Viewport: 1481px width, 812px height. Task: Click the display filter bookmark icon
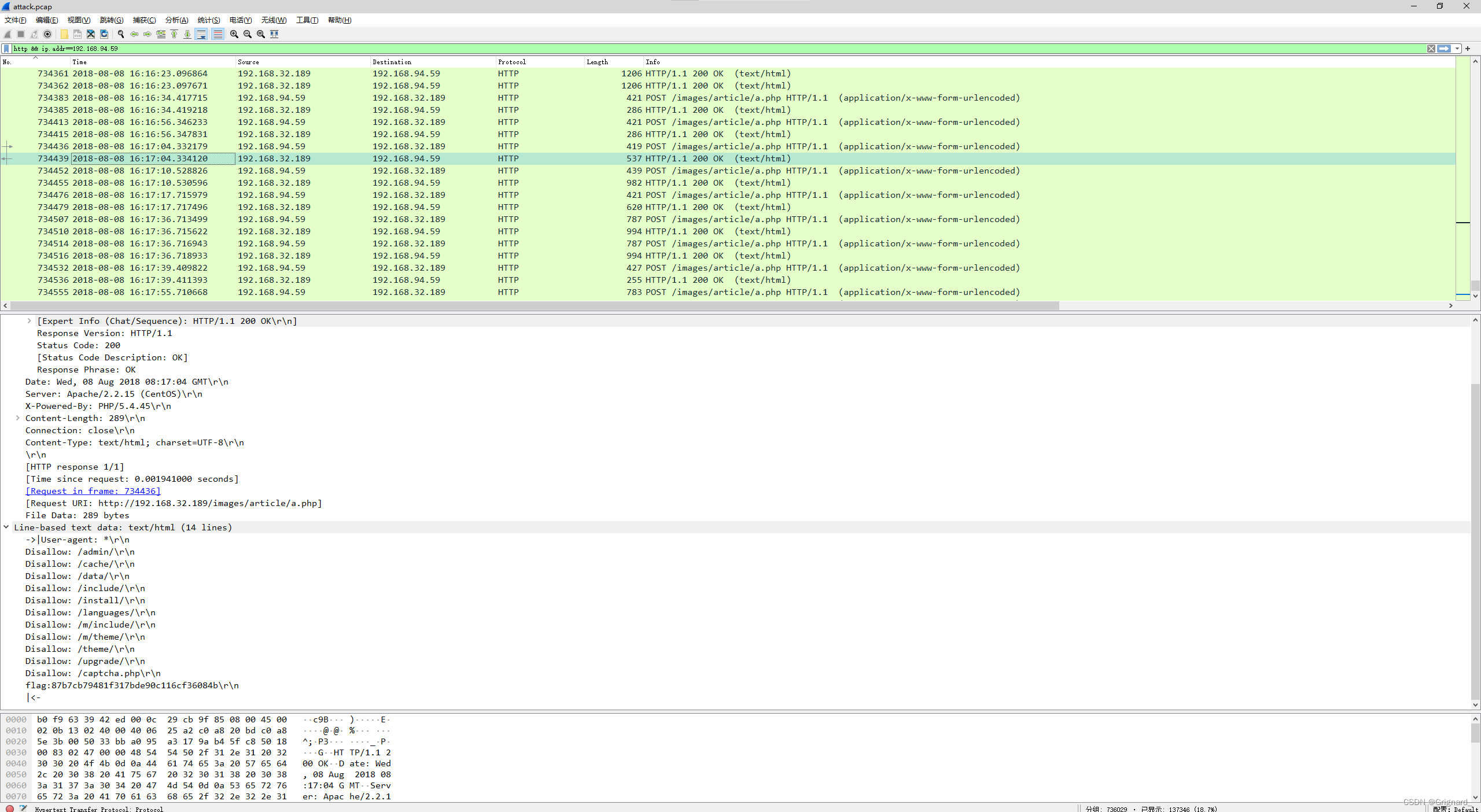click(x=6, y=49)
